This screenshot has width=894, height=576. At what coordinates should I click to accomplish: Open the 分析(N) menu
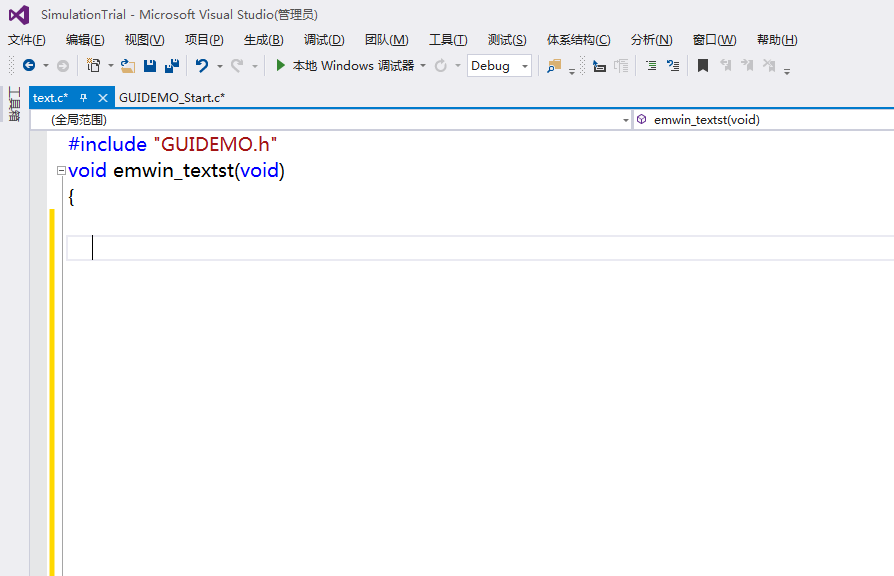651,40
